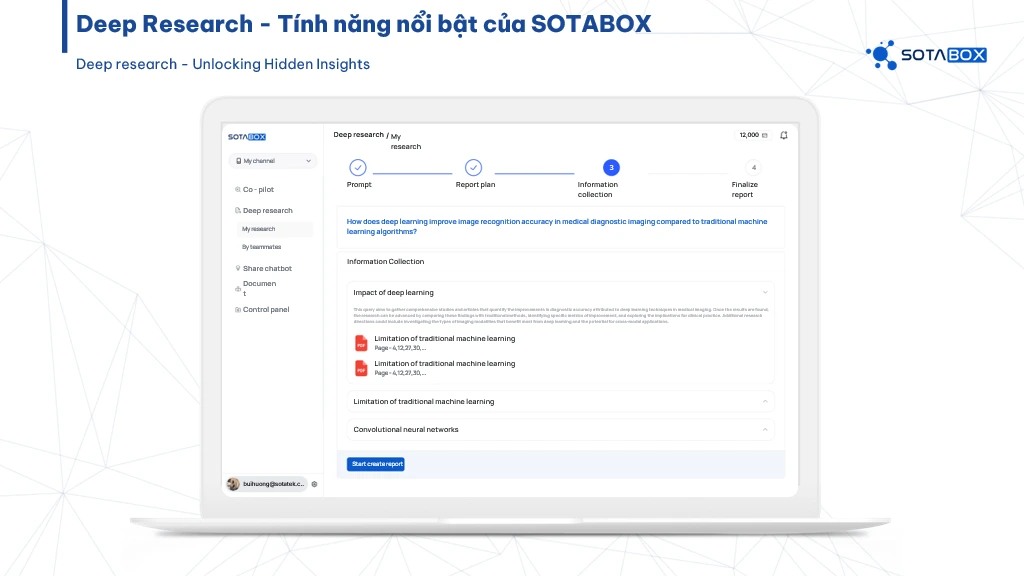Go to Share chatbot
This screenshot has height=576, width=1024.
click(x=267, y=268)
